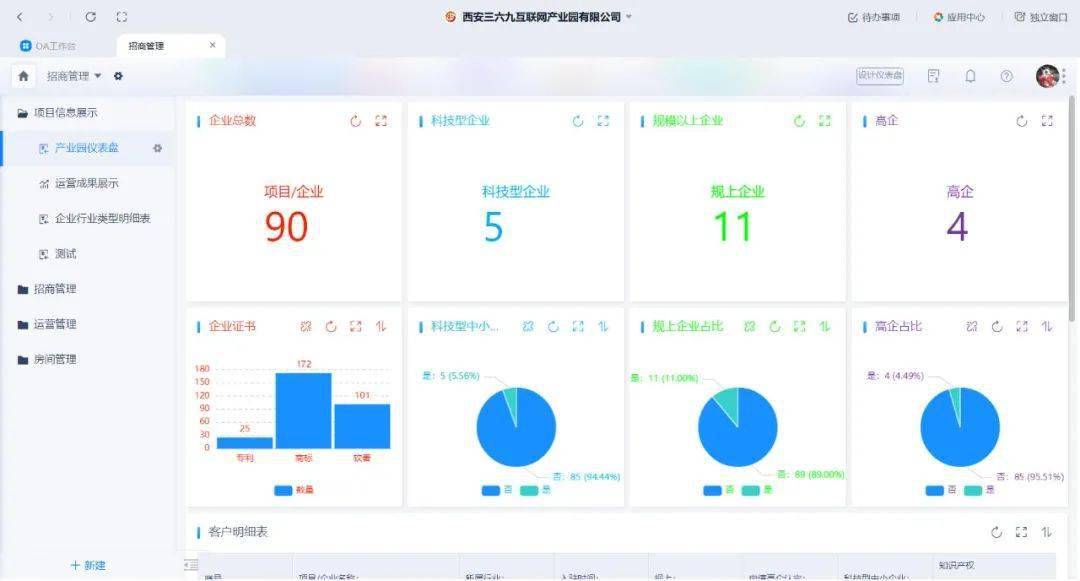This screenshot has height=581, width=1080.
Task: Open settings gear next to 招商管理
Action: 118,76
